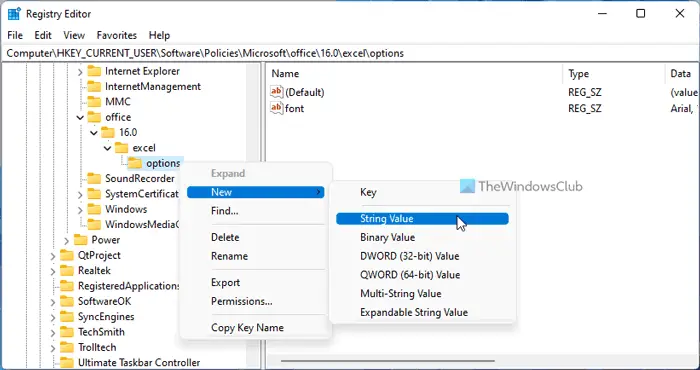700x370 pixels.
Task: Click the options folder icon
Action: (x=135, y=163)
